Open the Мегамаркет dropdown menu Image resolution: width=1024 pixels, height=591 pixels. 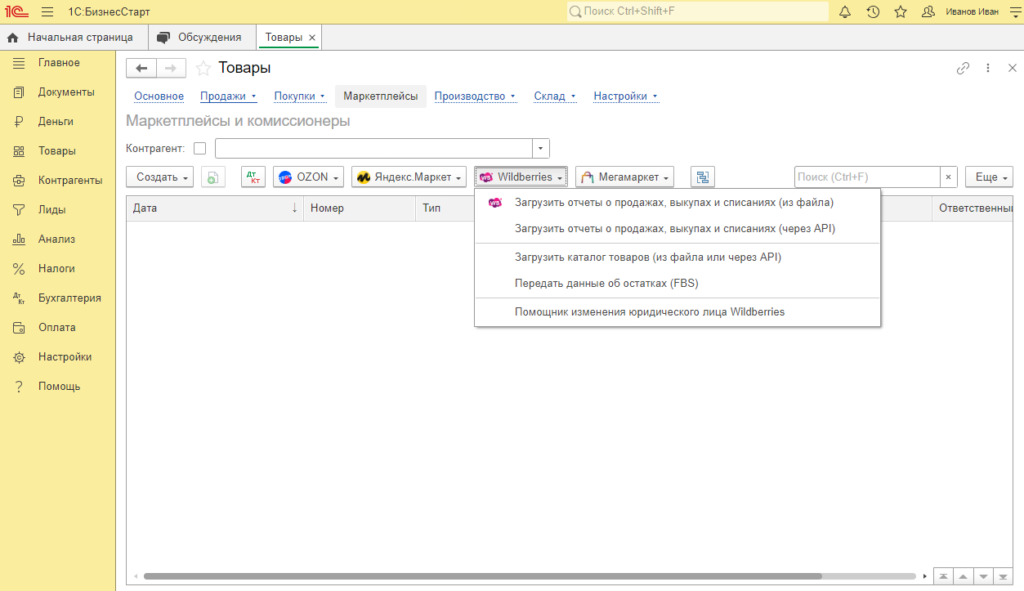click(x=624, y=177)
